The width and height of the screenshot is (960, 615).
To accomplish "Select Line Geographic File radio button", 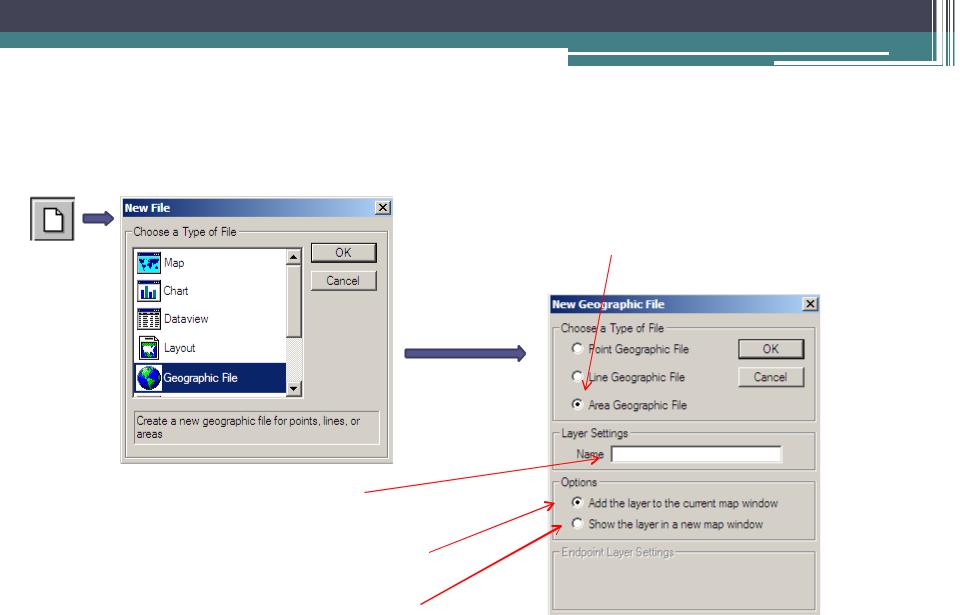I will pos(577,376).
